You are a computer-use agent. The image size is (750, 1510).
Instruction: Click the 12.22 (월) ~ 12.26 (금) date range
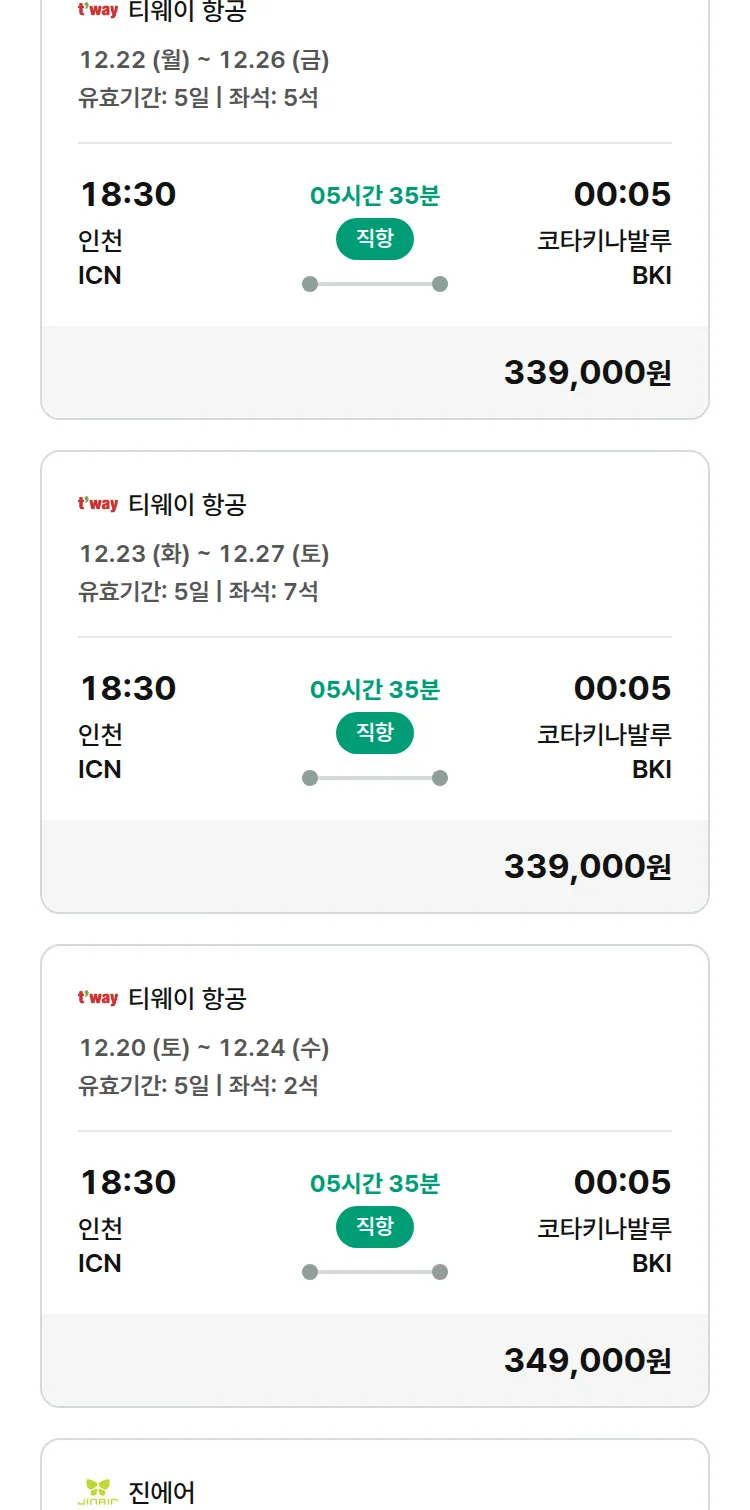(x=204, y=60)
